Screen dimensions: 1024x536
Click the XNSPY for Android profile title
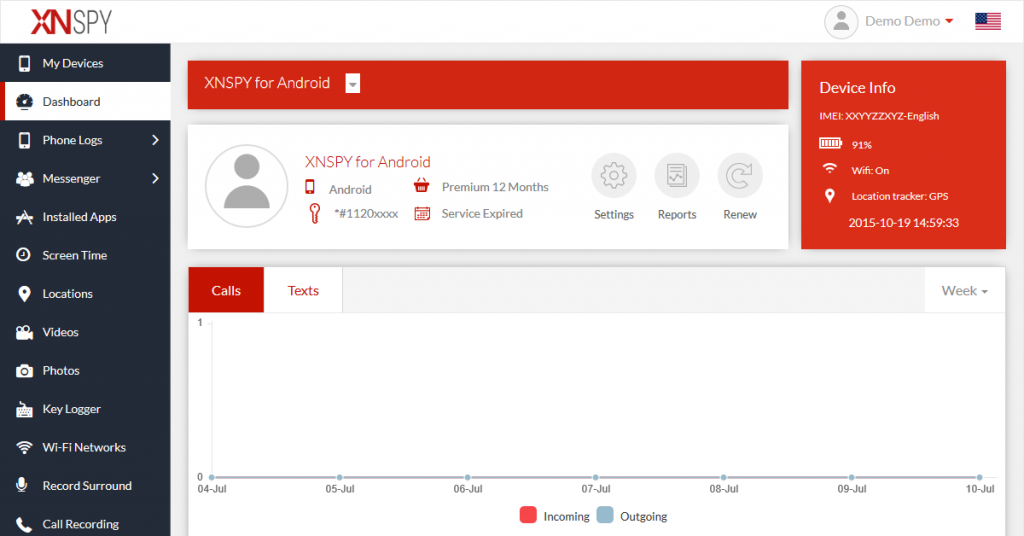click(368, 162)
